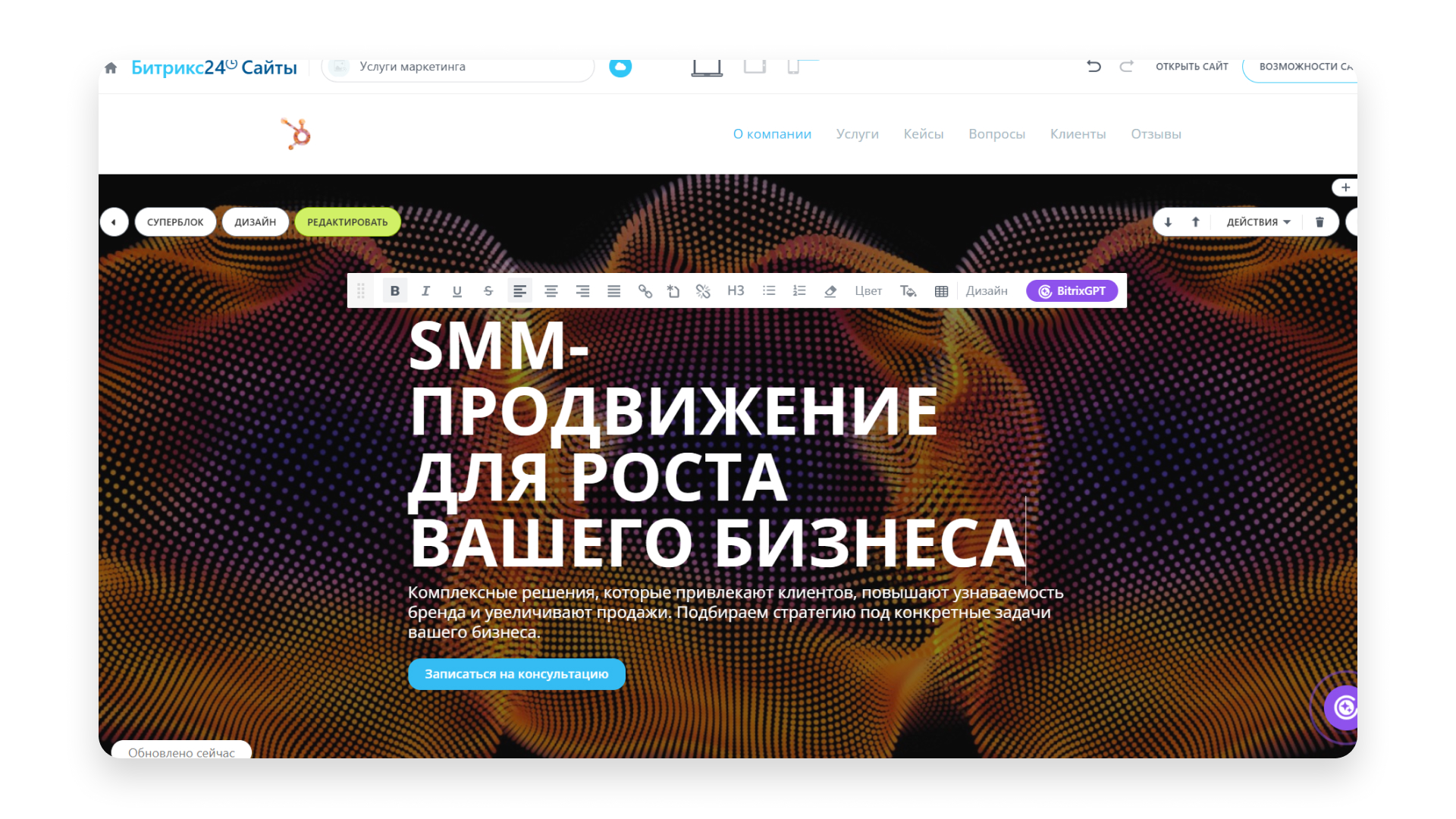This screenshot has width=1456, height=819.
Task: Toggle underline formatting
Action: click(457, 291)
